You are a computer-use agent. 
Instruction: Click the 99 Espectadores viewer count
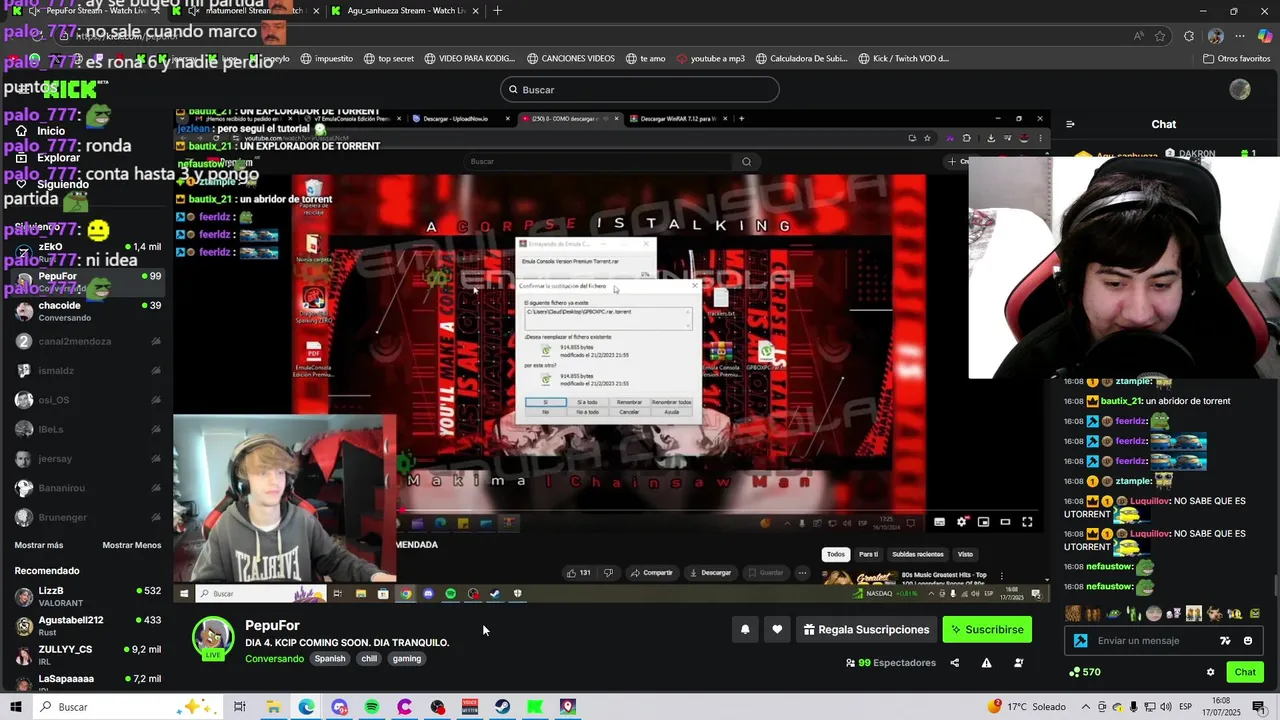coord(890,662)
